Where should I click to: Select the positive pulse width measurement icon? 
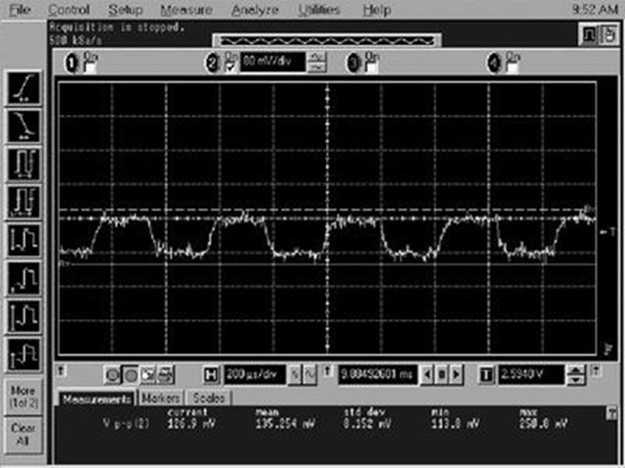click(x=24, y=240)
